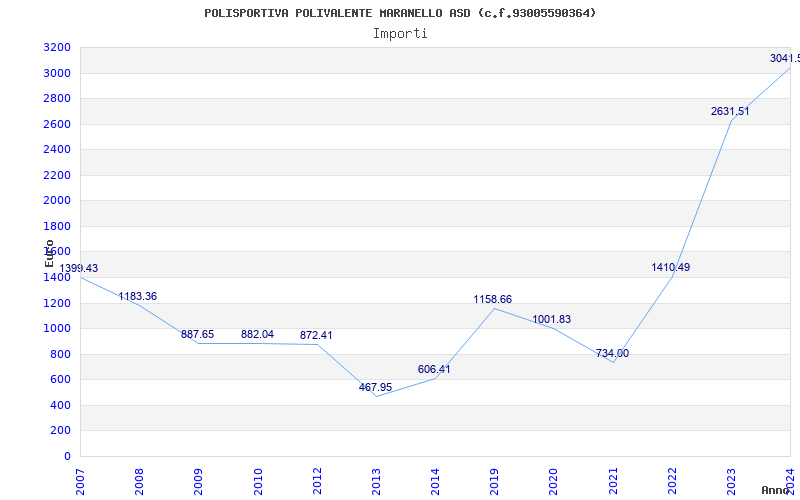Screen dimensions: 800x500
Task: Click the x-axis year 2024
Action: pos(790,481)
